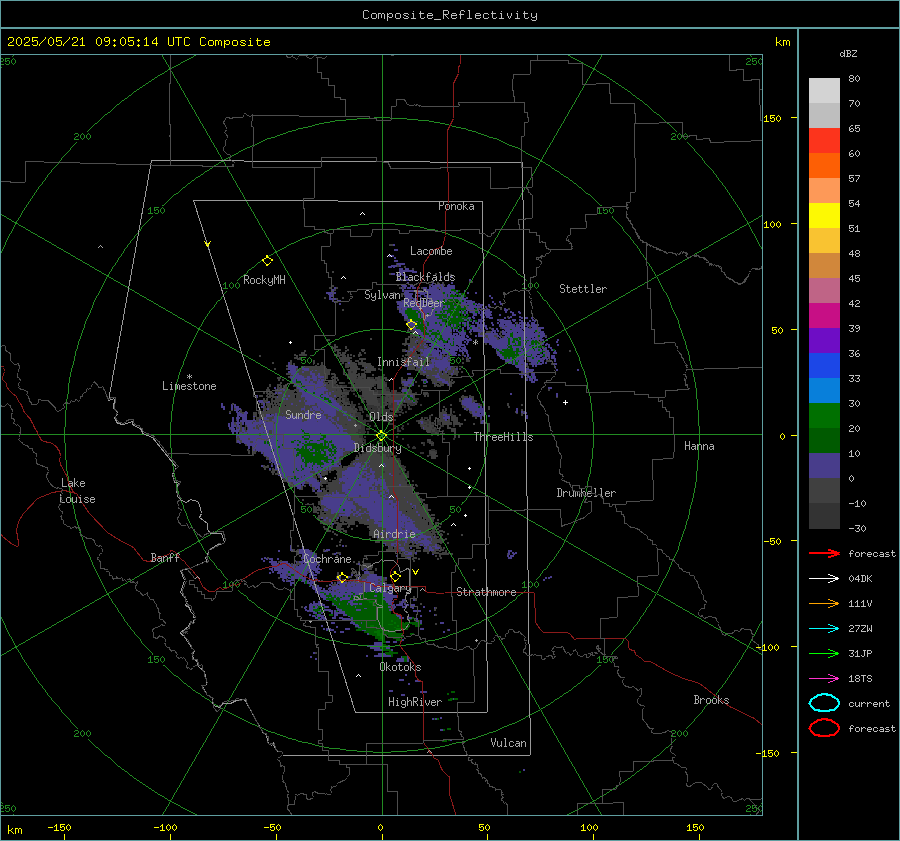Click the cyan 'current' ellipse legend icon

[x=824, y=703]
